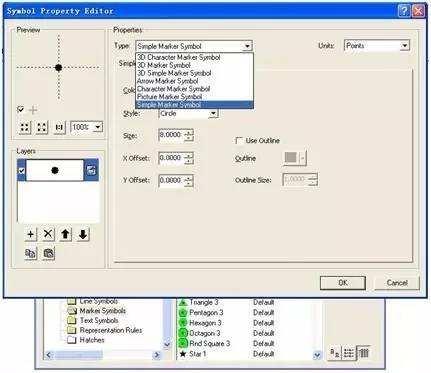431x373 pixels.
Task: Open the Outline color dropdown arrow
Action: click(302, 158)
